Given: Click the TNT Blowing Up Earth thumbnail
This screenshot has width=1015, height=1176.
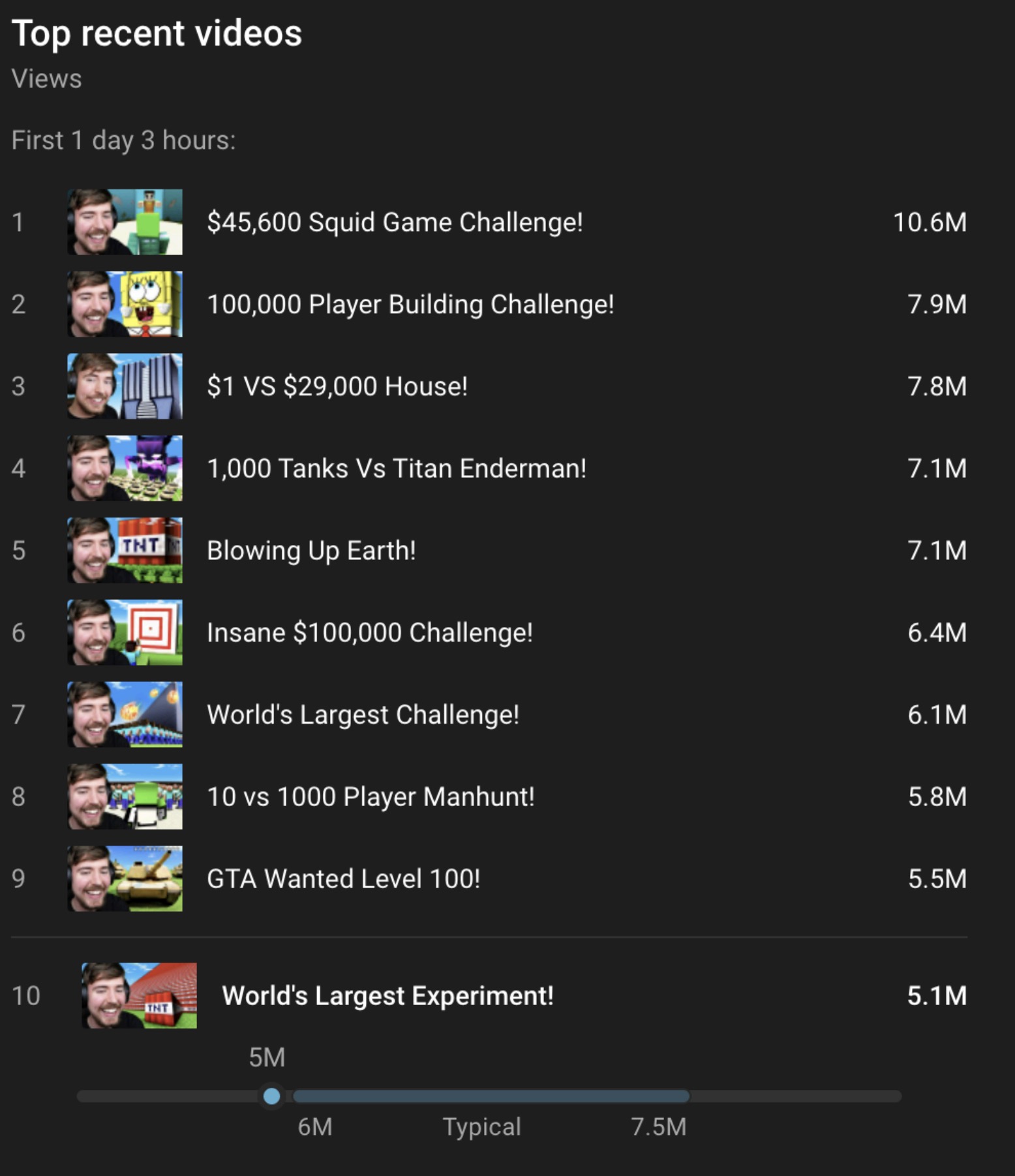Looking at the screenshot, I should (x=125, y=550).
